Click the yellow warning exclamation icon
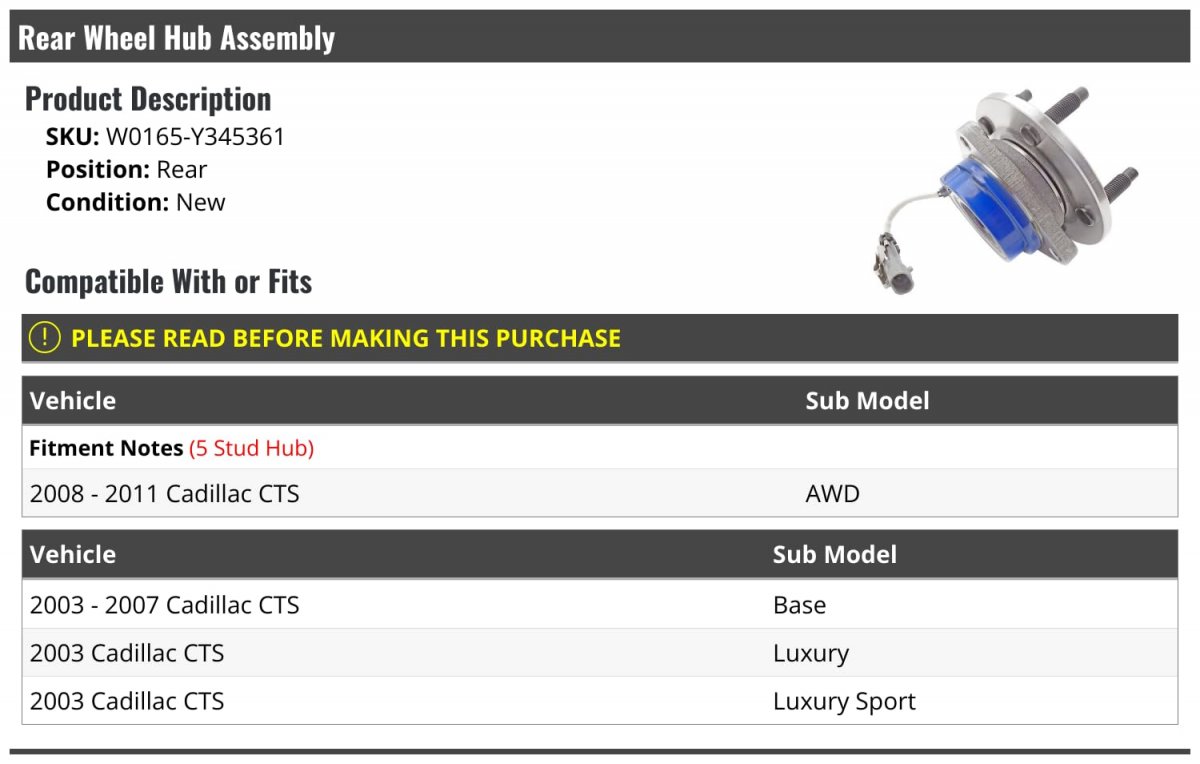Viewport: 1200px width, 764px height. pyautogui.click(x=45, y=338)
